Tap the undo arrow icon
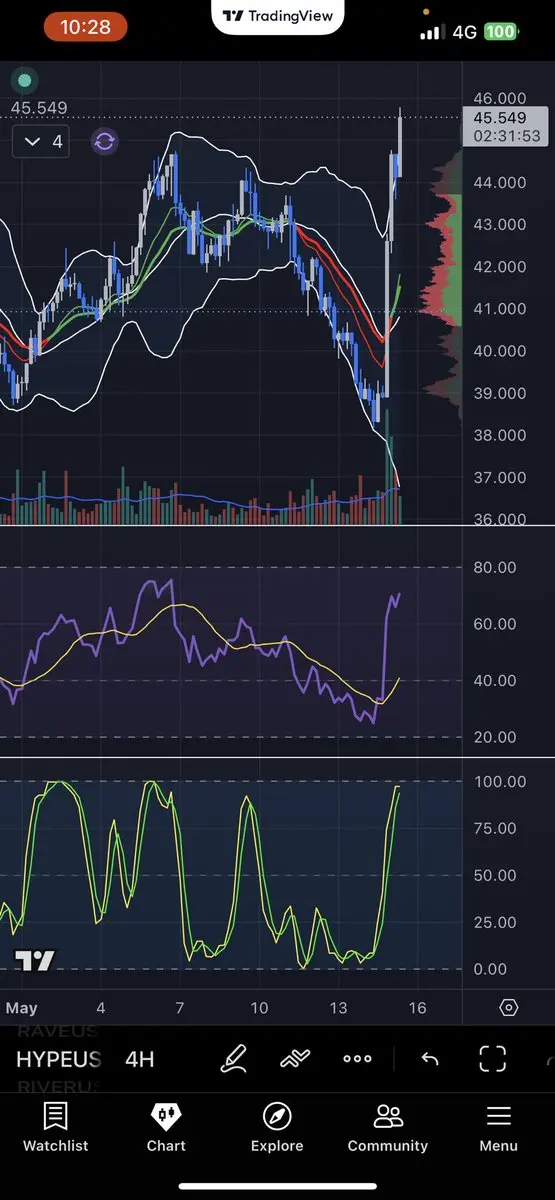The width and height of the screenshot is (555, 1200). click(429, 1059)
